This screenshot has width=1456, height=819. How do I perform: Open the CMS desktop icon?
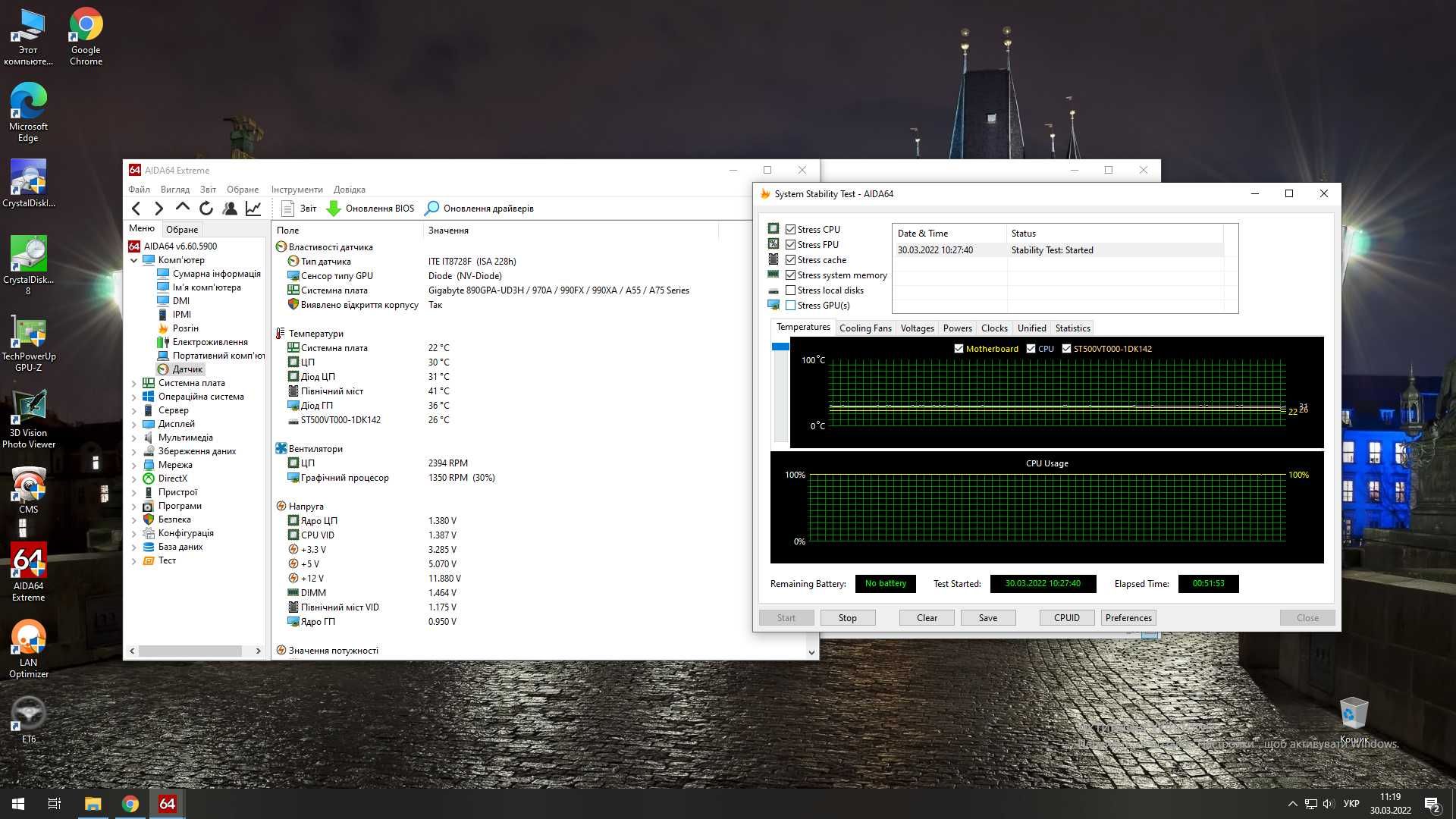[29, 491]
